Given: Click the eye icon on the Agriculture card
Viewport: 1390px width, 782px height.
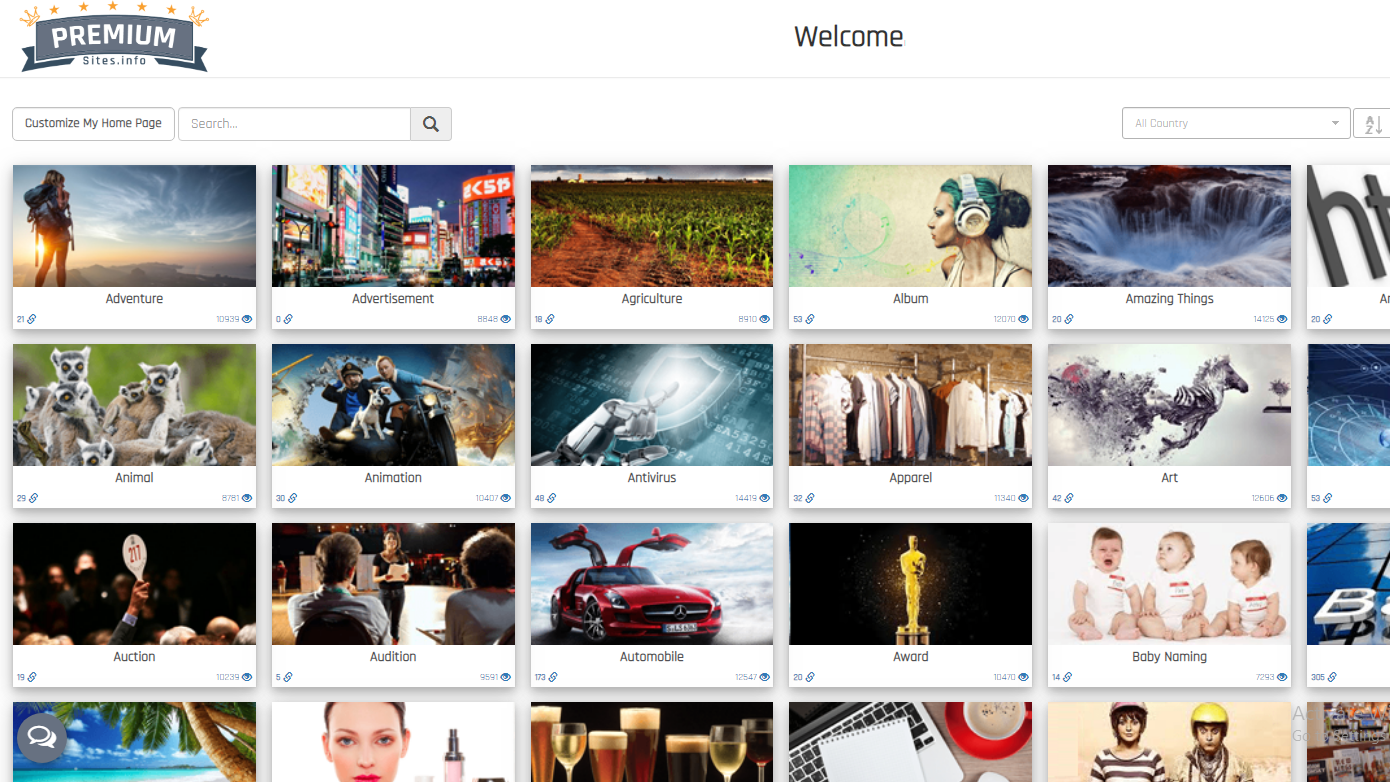Looking at the screenshot, I should 765,319.
